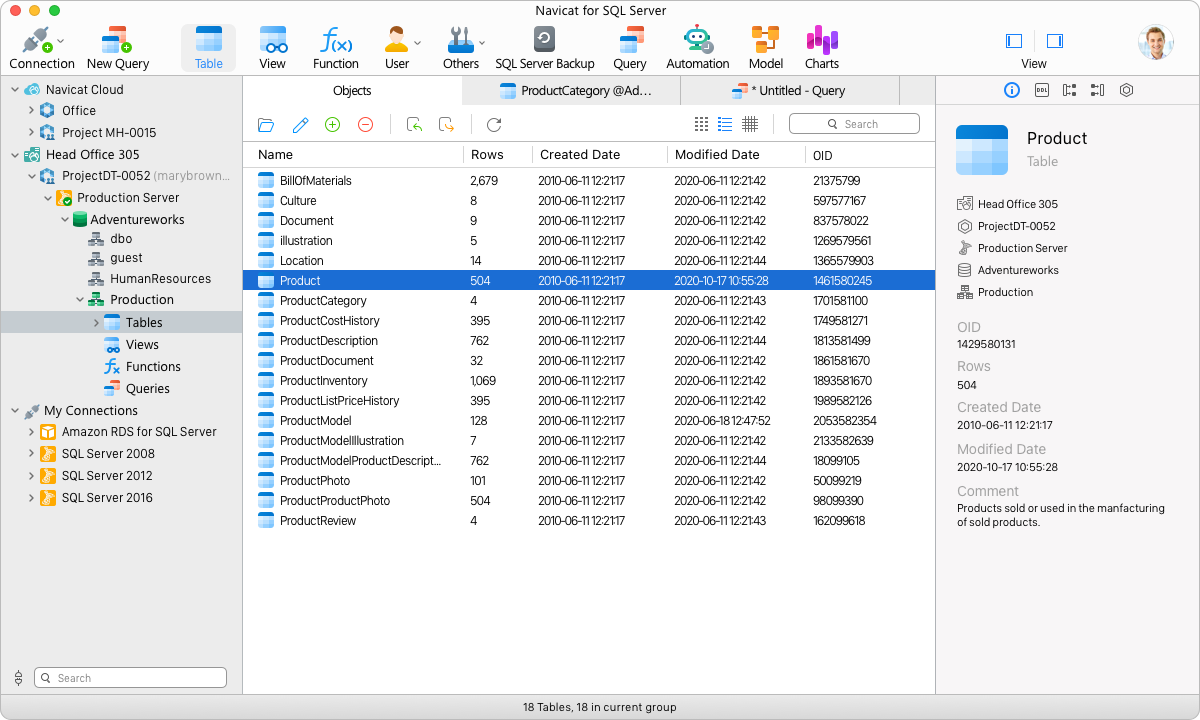The width and height of the screenshot is (1200, 720).
Task: Open the Import Wizard icon
Action: pos(414,124)
